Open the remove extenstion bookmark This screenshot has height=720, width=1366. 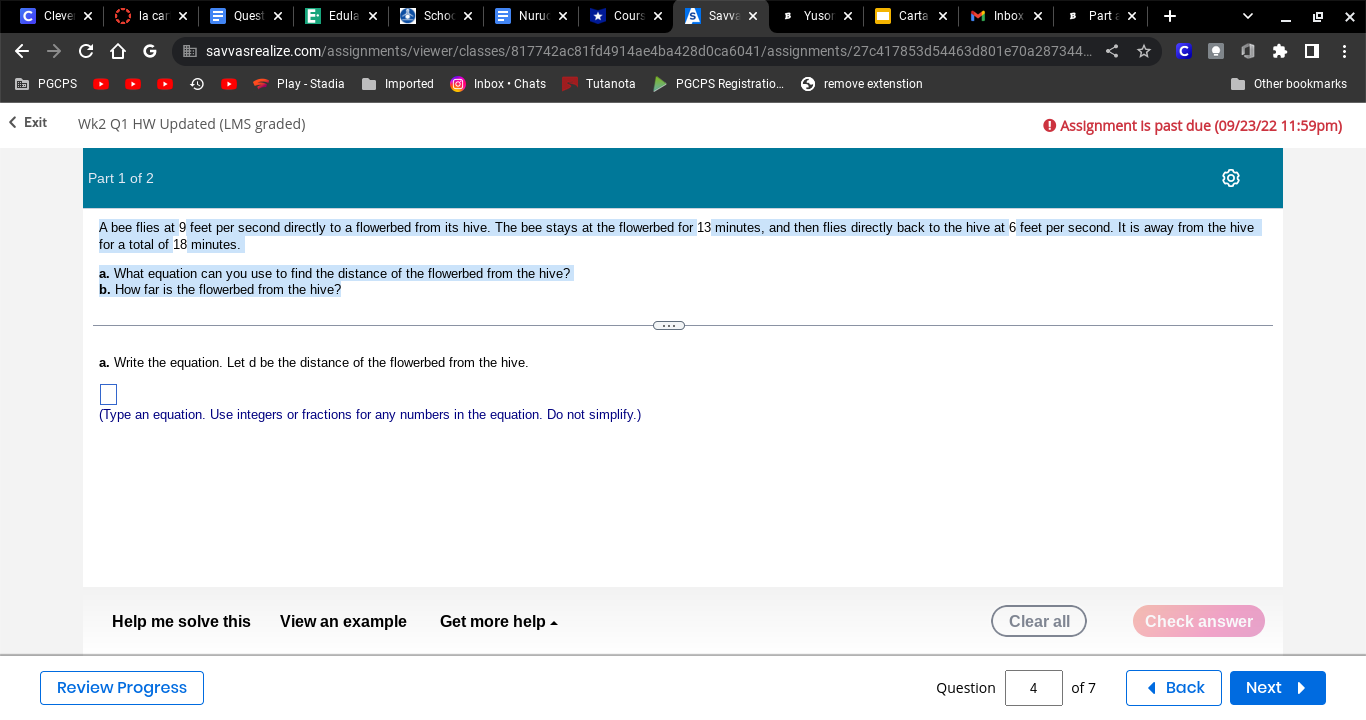tap(862, 84)
